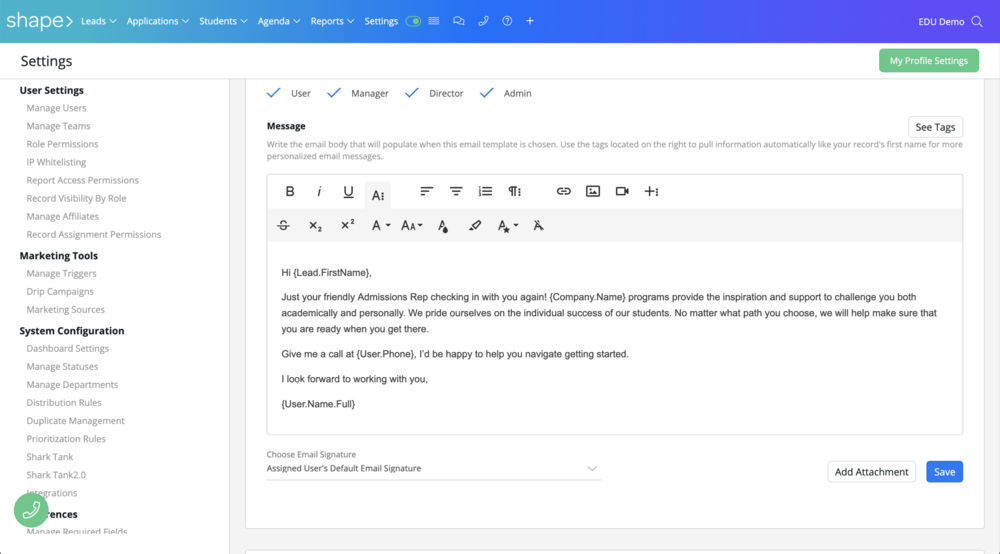Click inside the message body text area
Viewport: 1000px width, 554px height.
pos(615,338)
